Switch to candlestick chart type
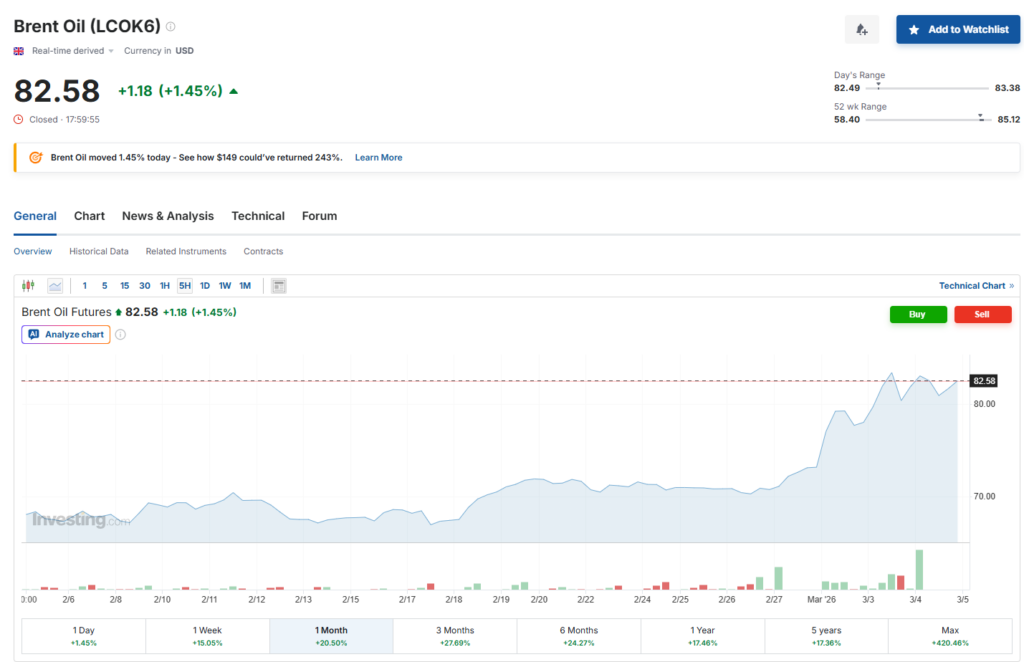 pyautogui.click(x=29, y=286)
